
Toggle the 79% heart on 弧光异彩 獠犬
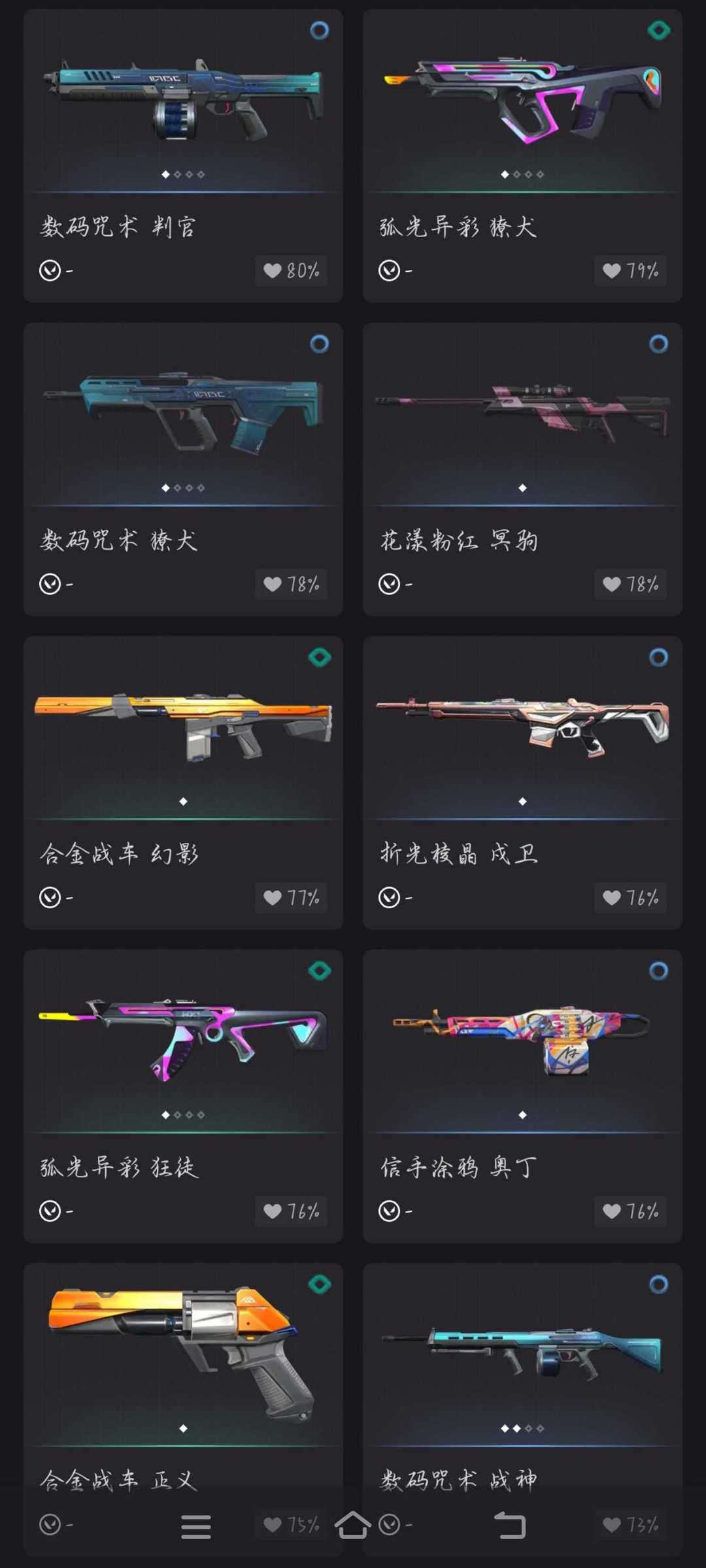tap(630, 270)
